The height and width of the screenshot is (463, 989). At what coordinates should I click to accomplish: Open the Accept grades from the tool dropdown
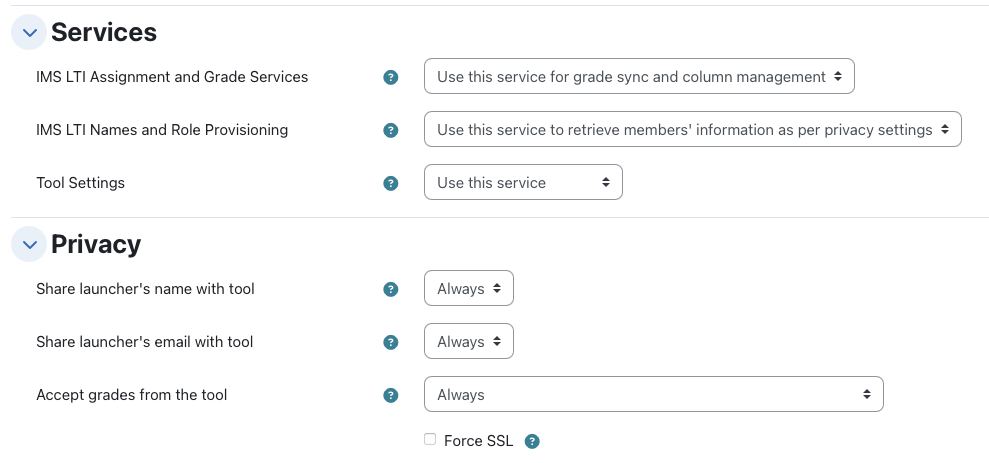(653, 394)
